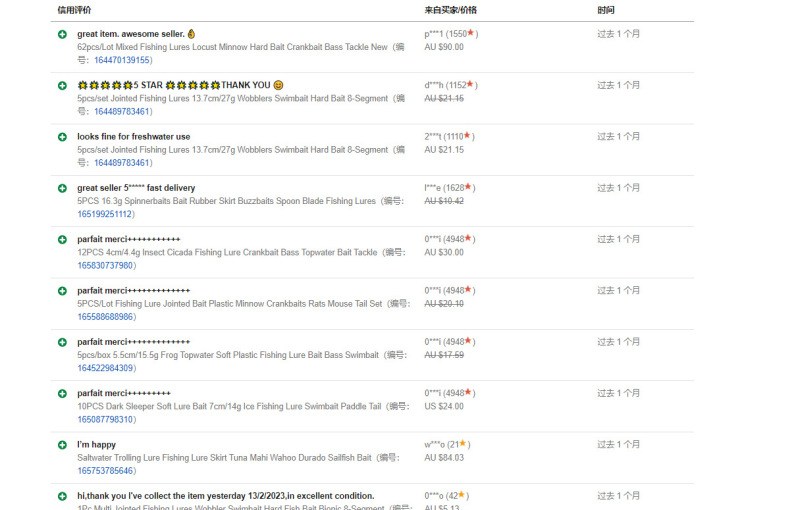The width and height of the screenshot is (800, 510).
Task: Click the 'I'm happy' comment text
Action: point(96,445)
